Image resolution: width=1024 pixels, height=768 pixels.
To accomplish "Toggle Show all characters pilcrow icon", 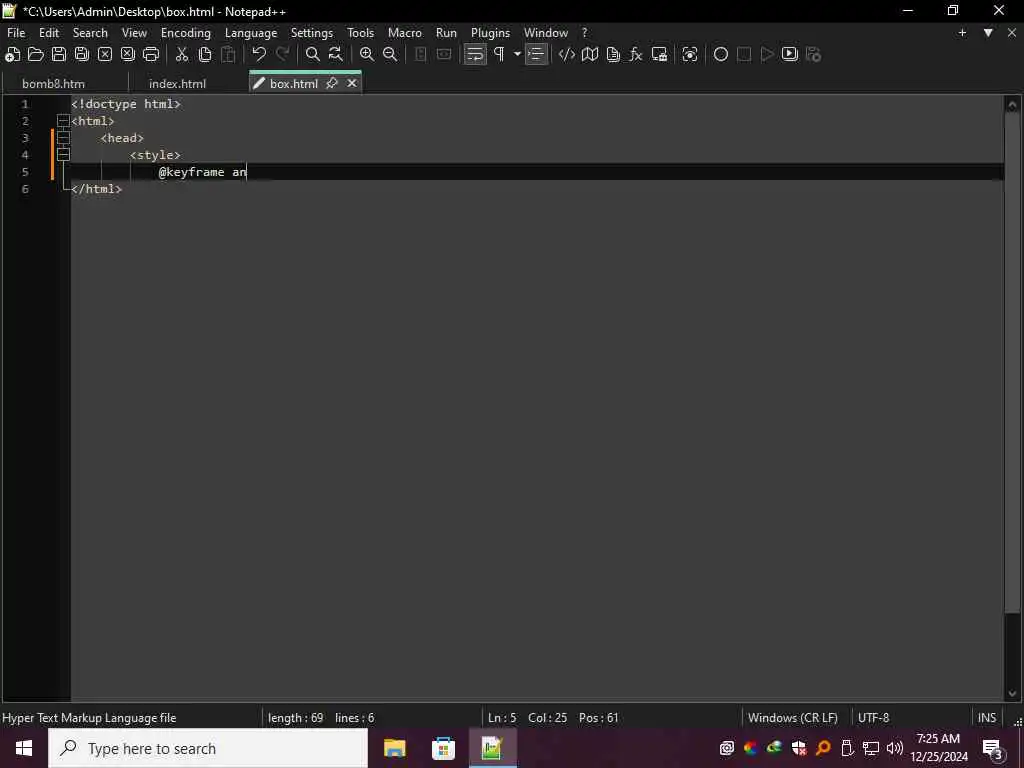I will point(500,55).
